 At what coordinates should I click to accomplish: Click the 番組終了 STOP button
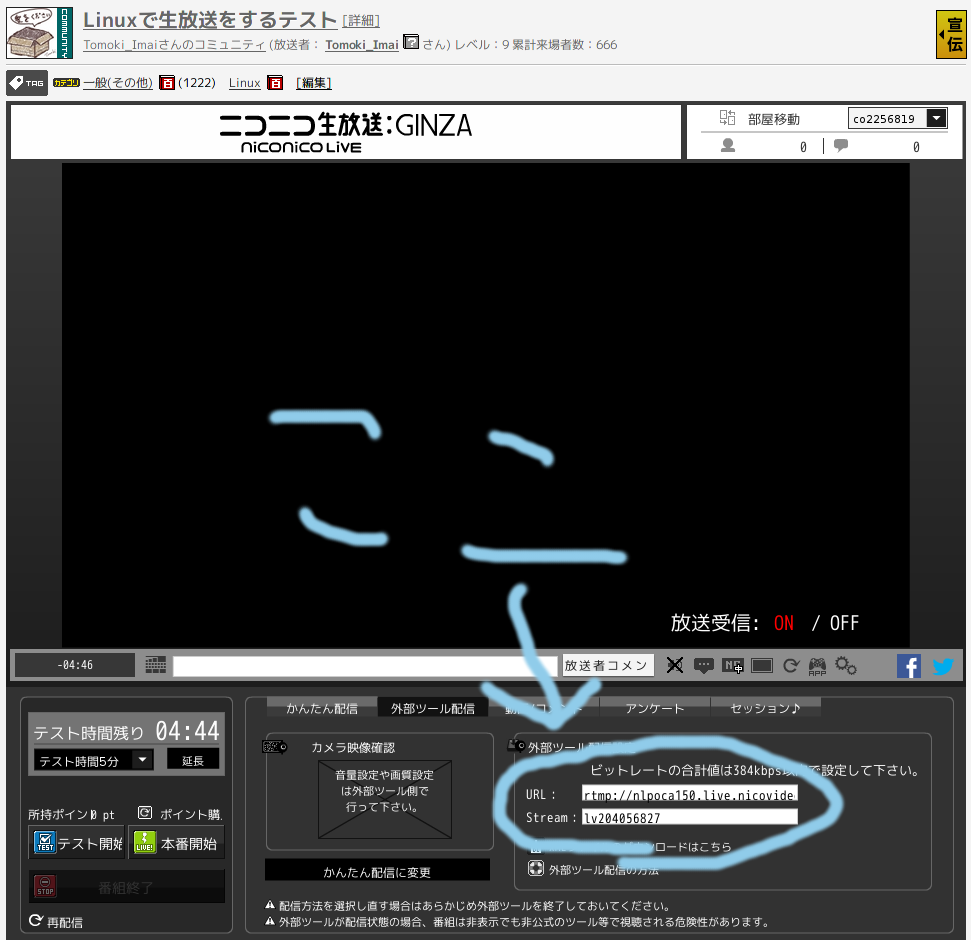click(x=126, y=887)
